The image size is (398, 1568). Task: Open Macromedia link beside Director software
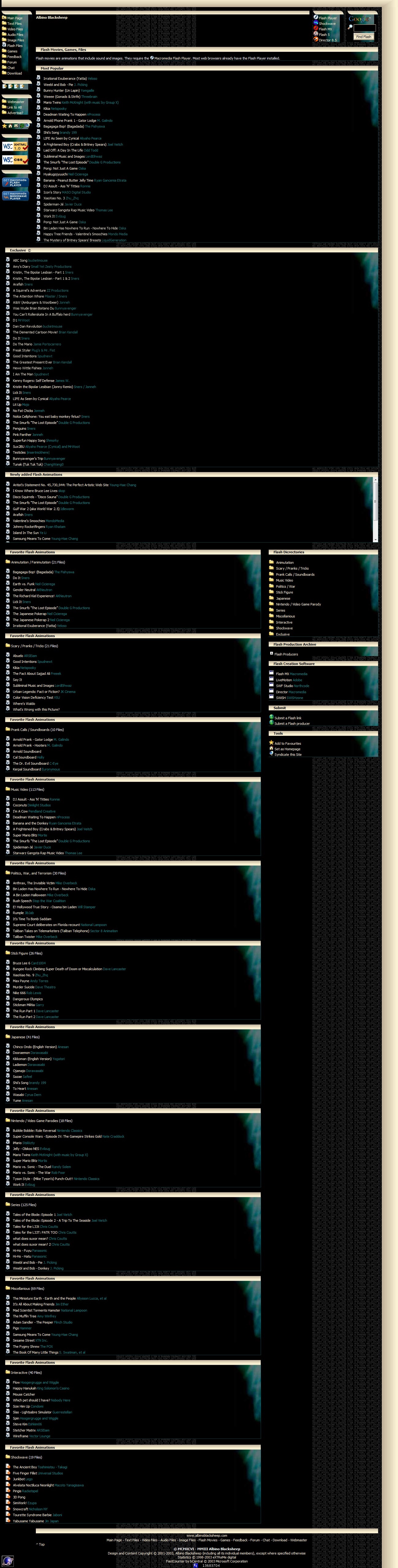point(298,691)
